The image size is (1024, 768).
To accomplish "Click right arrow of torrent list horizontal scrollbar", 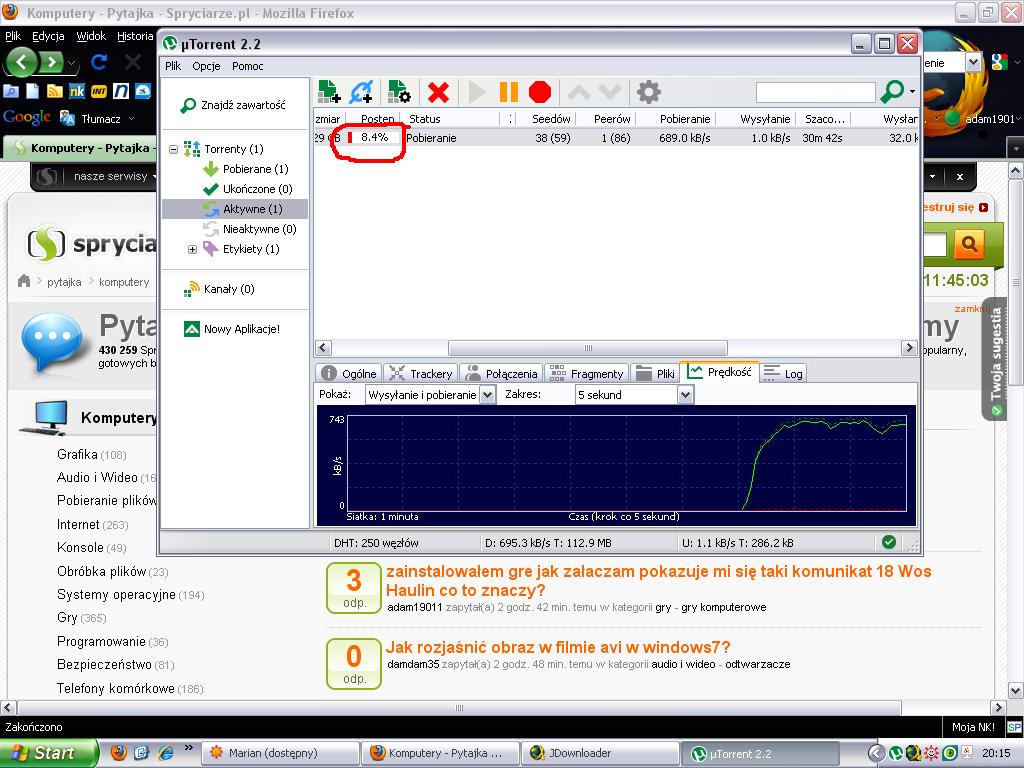I will coord(908,347).
